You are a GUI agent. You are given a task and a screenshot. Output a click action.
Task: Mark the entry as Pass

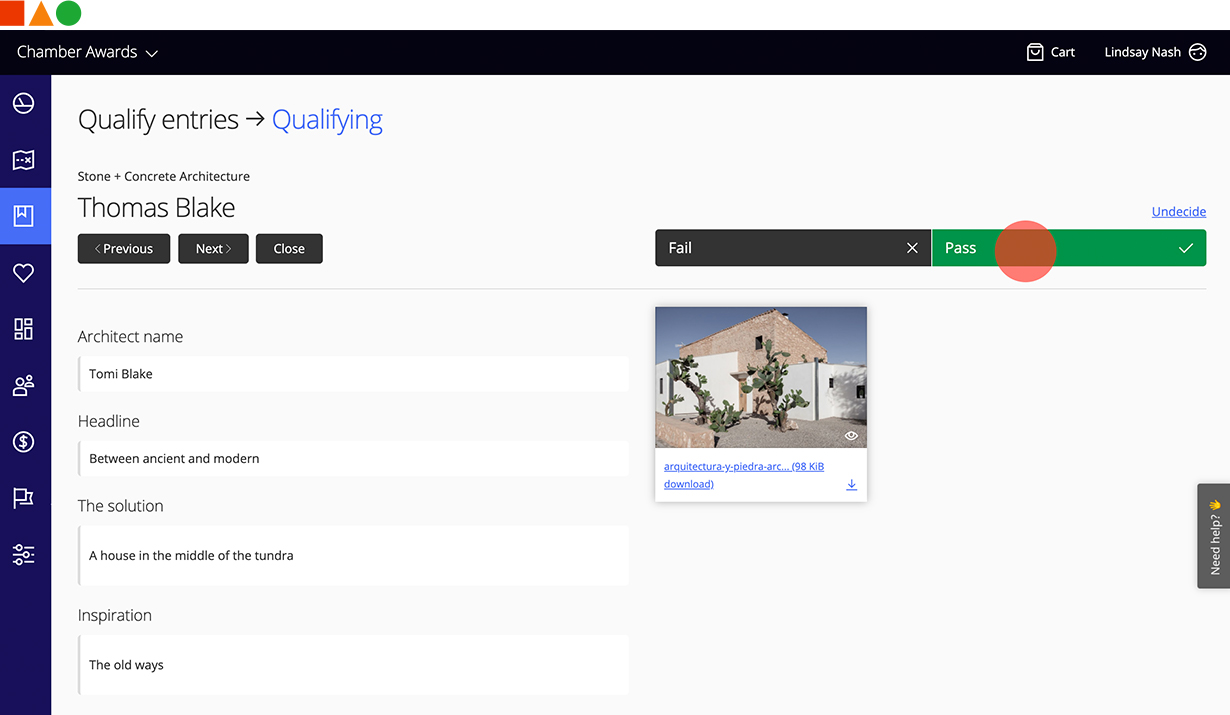pyautogui.click(x=1068, y=248)
